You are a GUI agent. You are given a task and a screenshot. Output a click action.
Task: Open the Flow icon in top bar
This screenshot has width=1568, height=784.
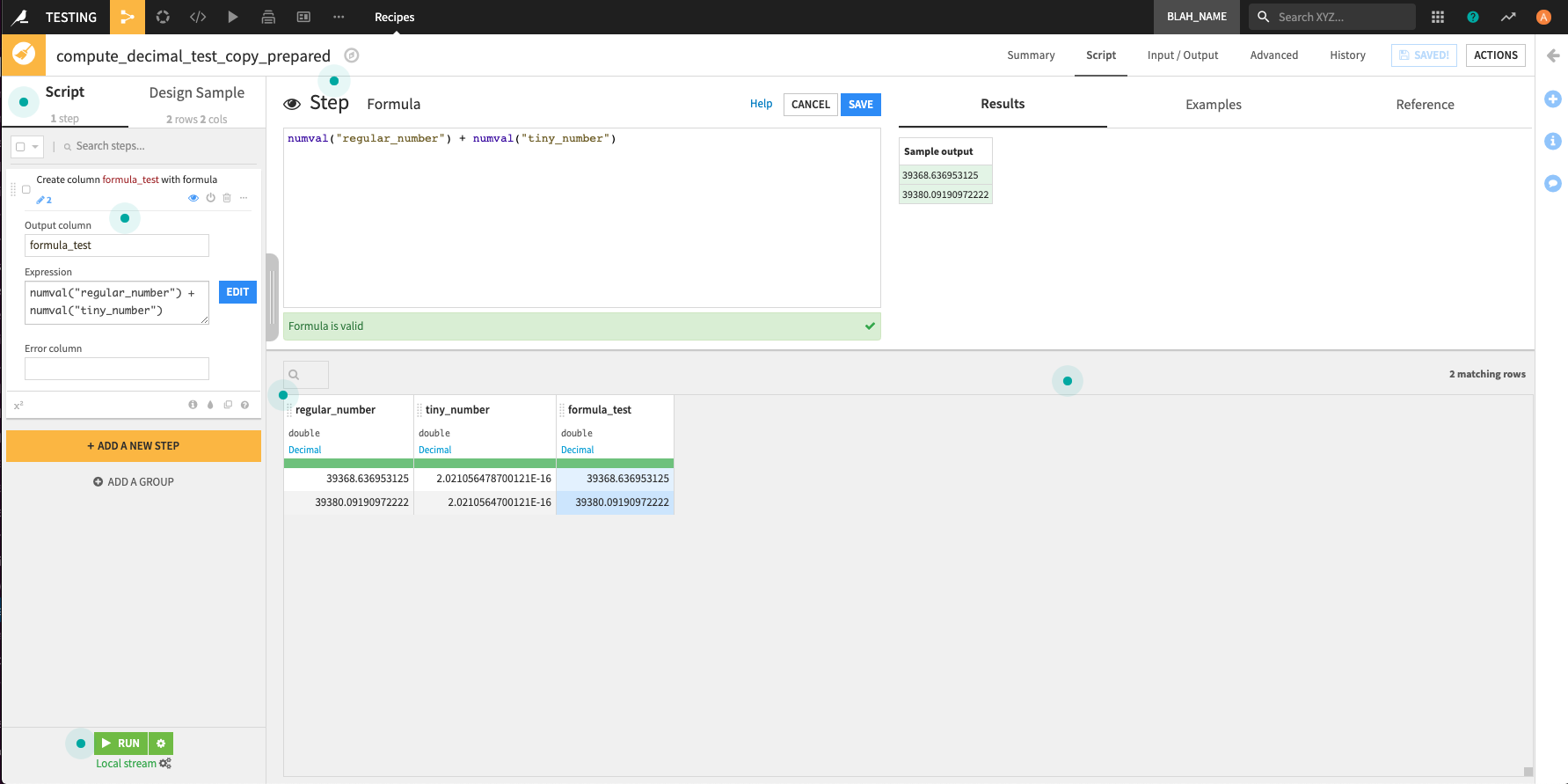[128, 17]
